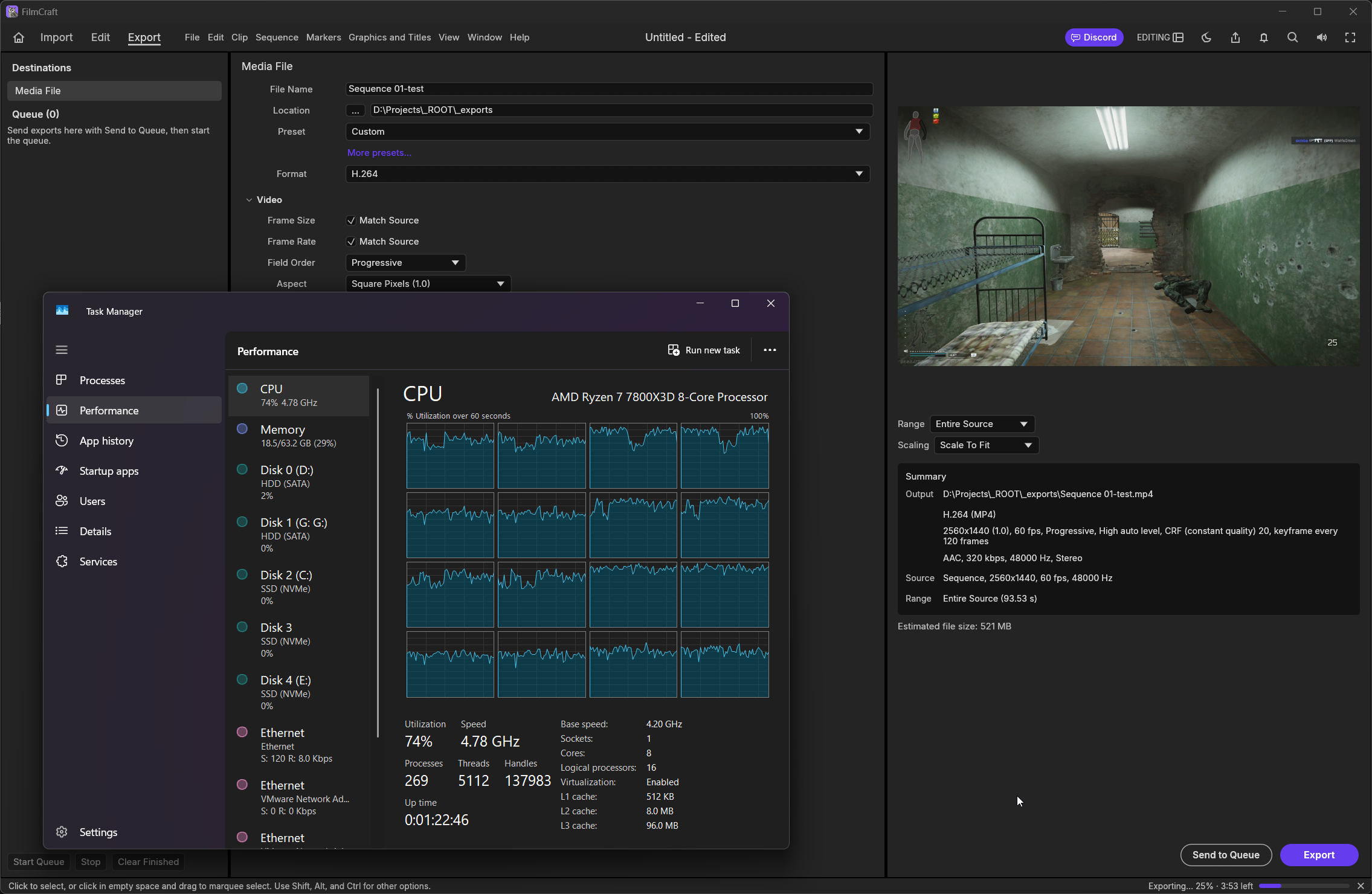The image size is (1372, 894).
Task: Cancel export with status bar X icon
Action: (x=1361, y=886)
